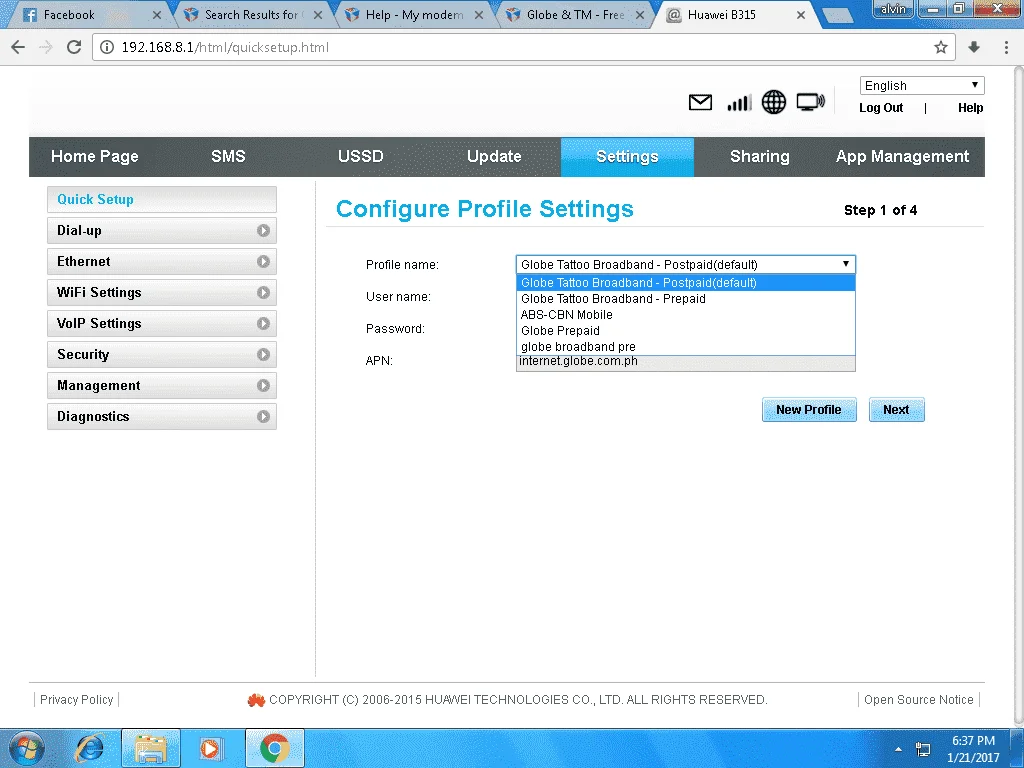The image size is (1024, 768).
Task: Open Chrome three-dot menu
Action: 1006,47
